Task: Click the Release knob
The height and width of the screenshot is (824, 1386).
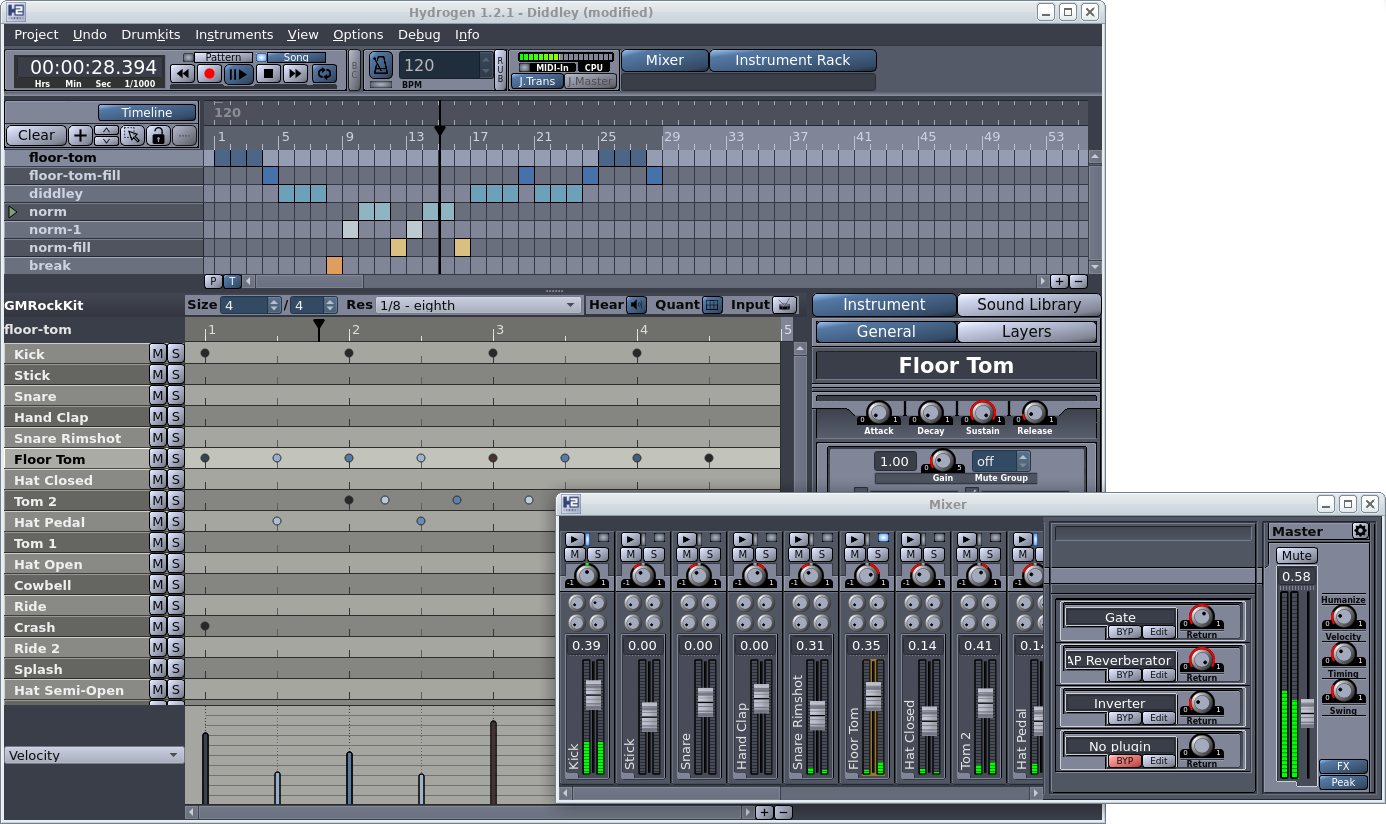Action: (1034, 412)
